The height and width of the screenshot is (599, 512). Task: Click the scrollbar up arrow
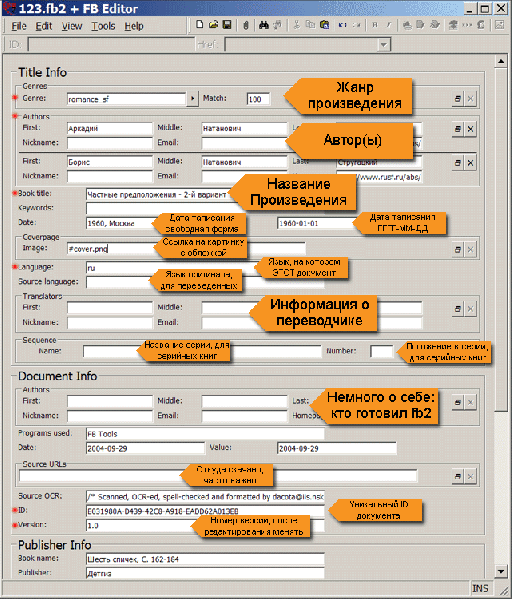(501, 61)
